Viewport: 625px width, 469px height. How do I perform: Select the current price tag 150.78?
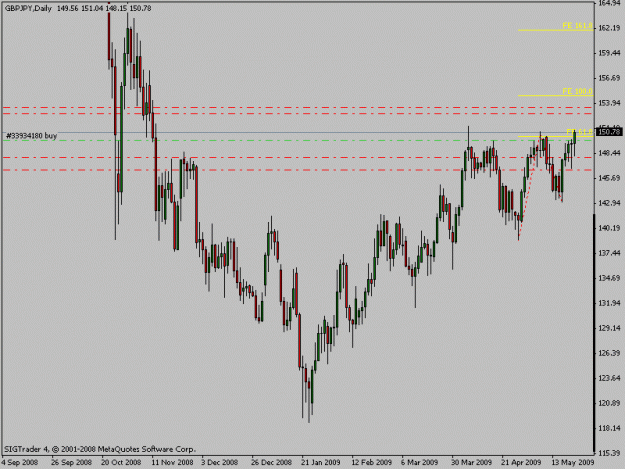(x=609, y=131)
